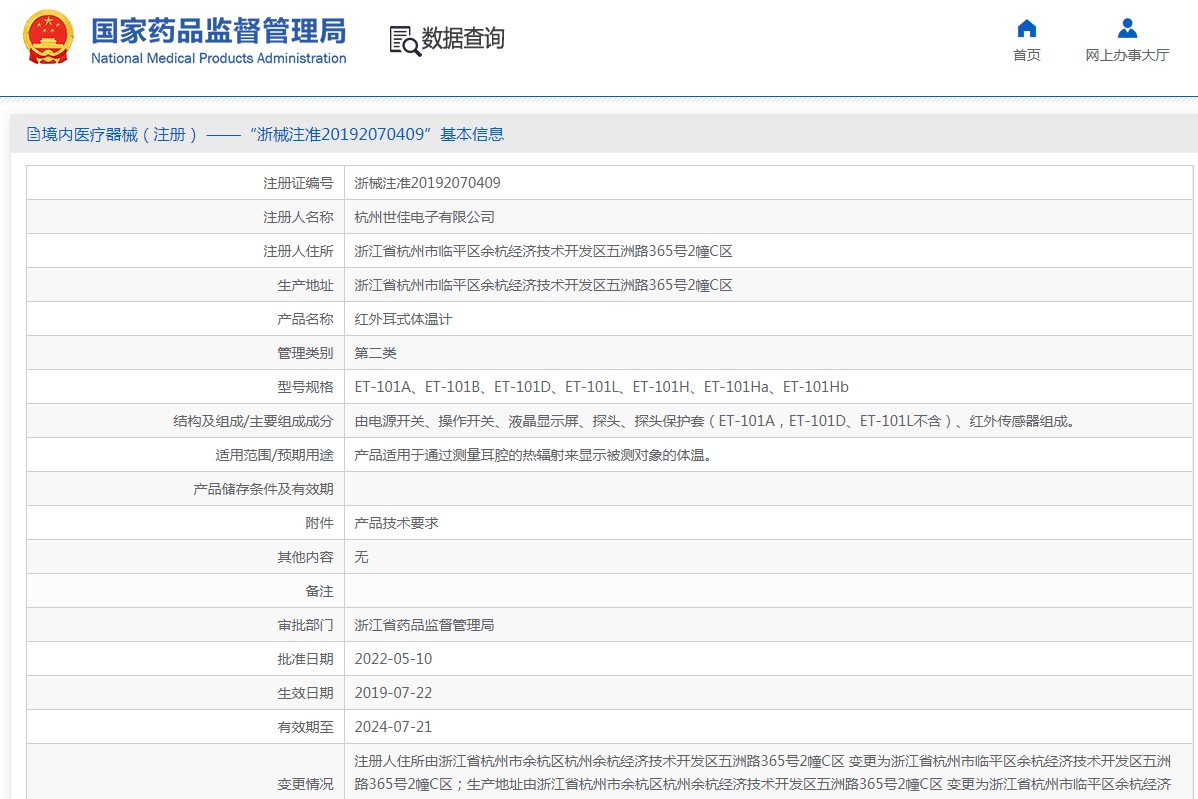The image size is (1198, 799).
Task: Select approval date 2022-05-10
Action: pos(393,658)
